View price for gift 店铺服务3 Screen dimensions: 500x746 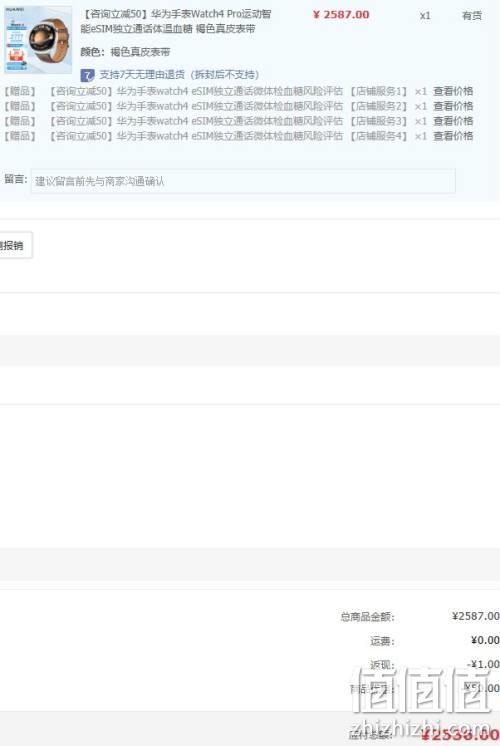tap(453, 121)
